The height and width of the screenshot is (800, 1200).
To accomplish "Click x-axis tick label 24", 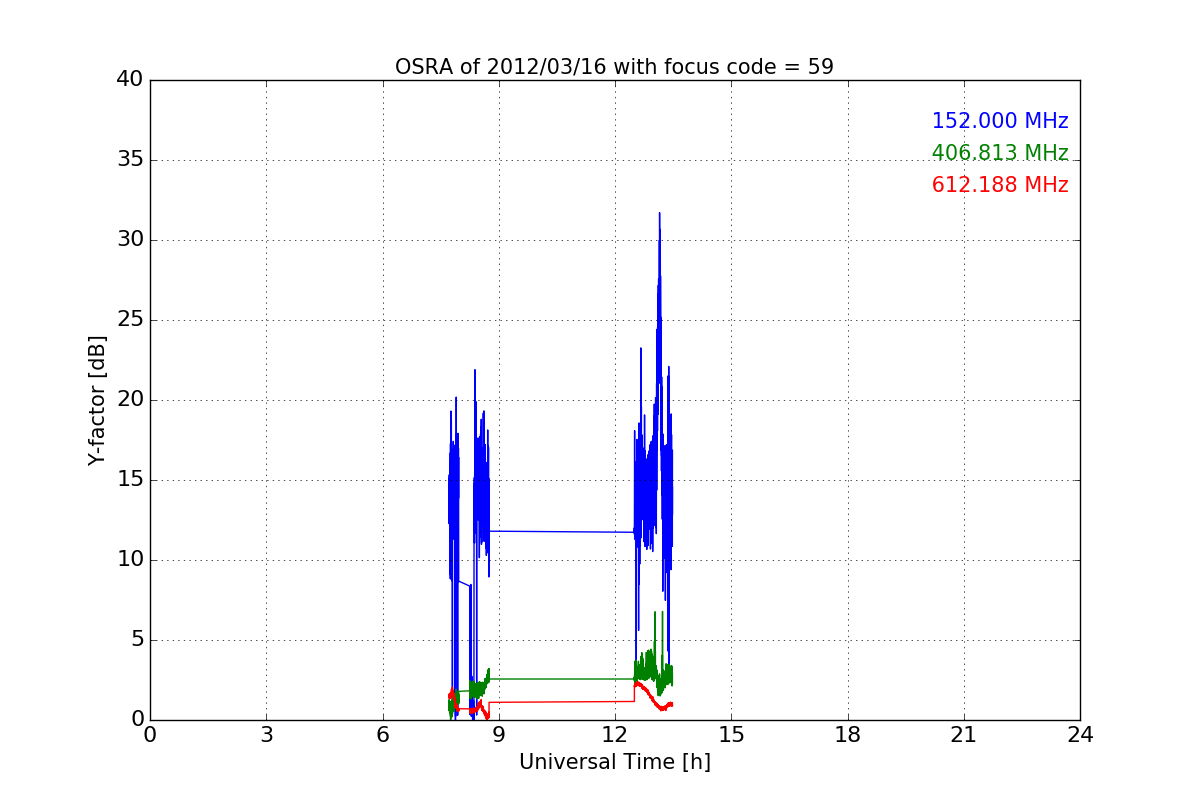I will coord(1080,734).
